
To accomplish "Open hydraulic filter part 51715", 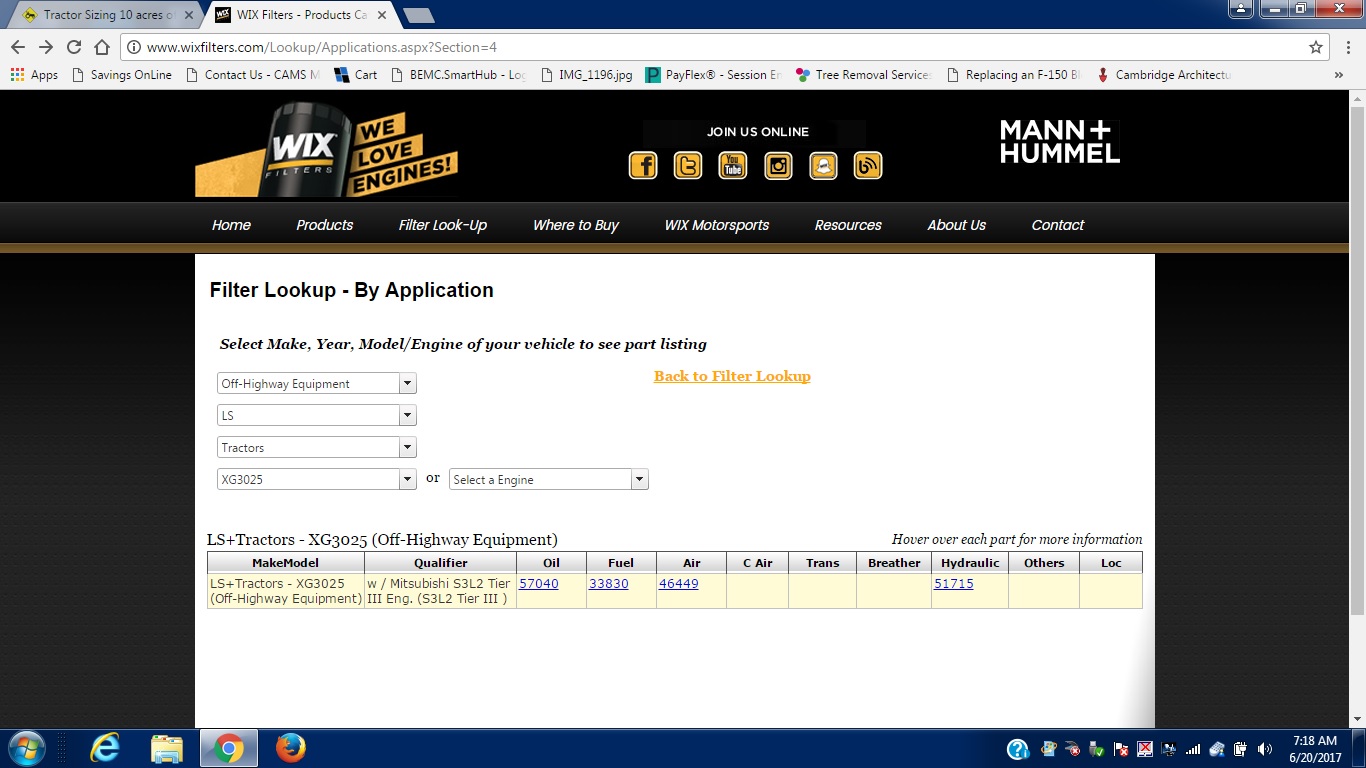I will (953, 584).
